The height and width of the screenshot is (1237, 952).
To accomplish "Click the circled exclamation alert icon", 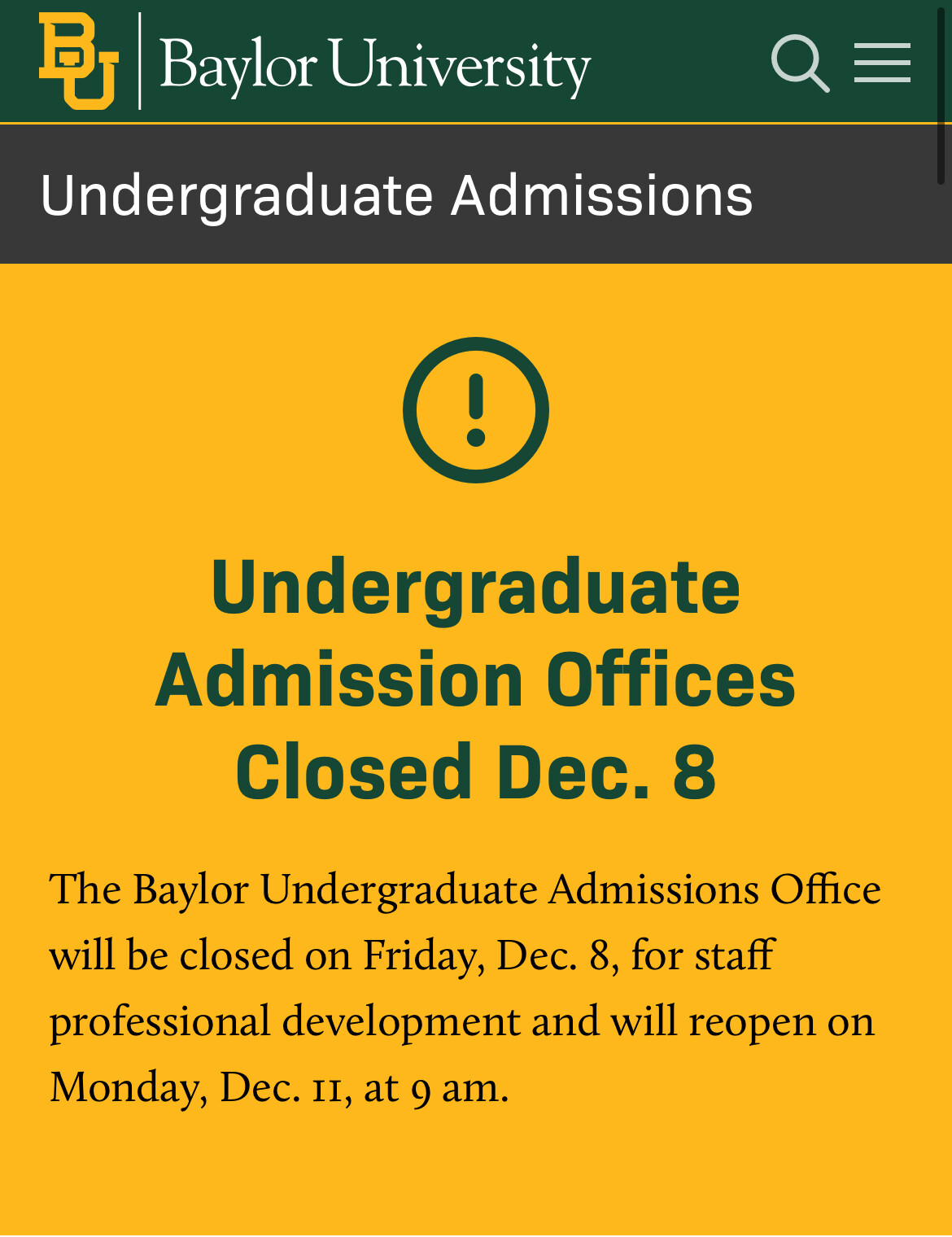I will point(476,409).
